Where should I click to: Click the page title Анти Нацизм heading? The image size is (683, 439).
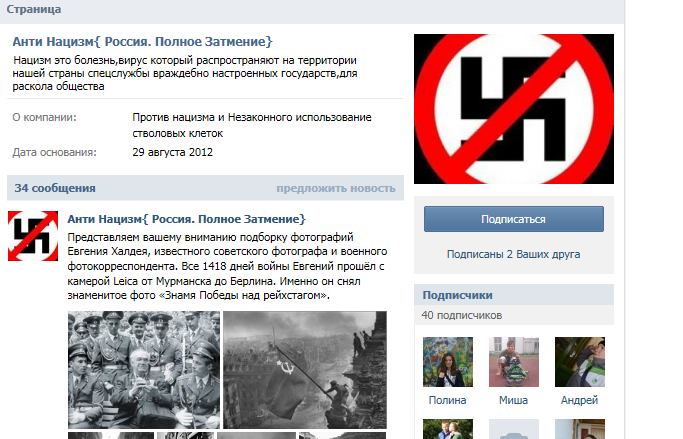coord(142,42)
